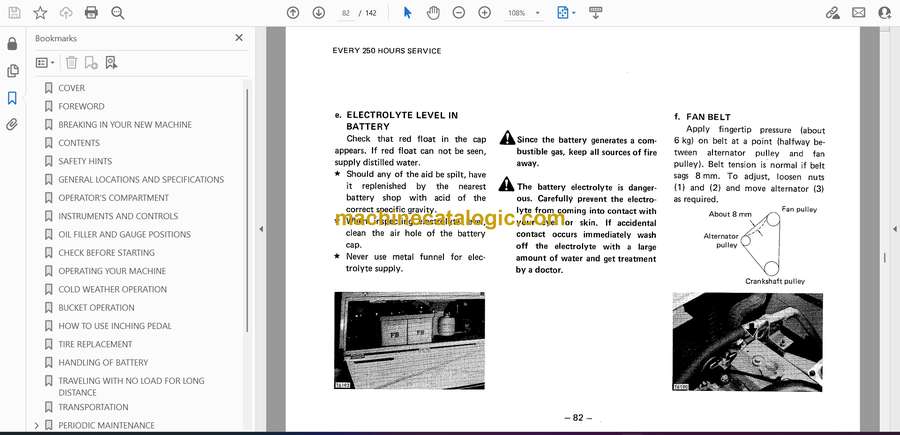Image resolution: width=900 pixels, height=435 pixels.
Task: Jump to BUCKET OPERATION bookmark
Action: (x=96, y=308)
